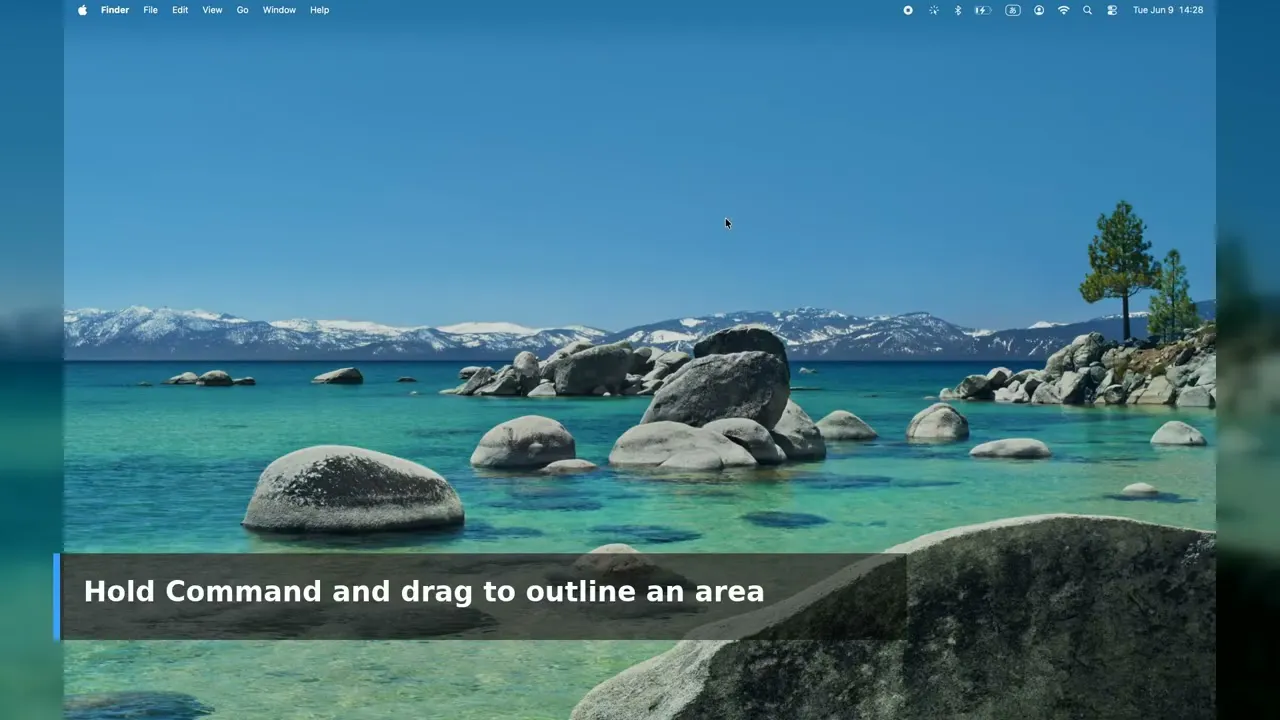Click the date and time Tue Jun 9 14:28
1280x720 pixels.
[x=1168, y=10]
